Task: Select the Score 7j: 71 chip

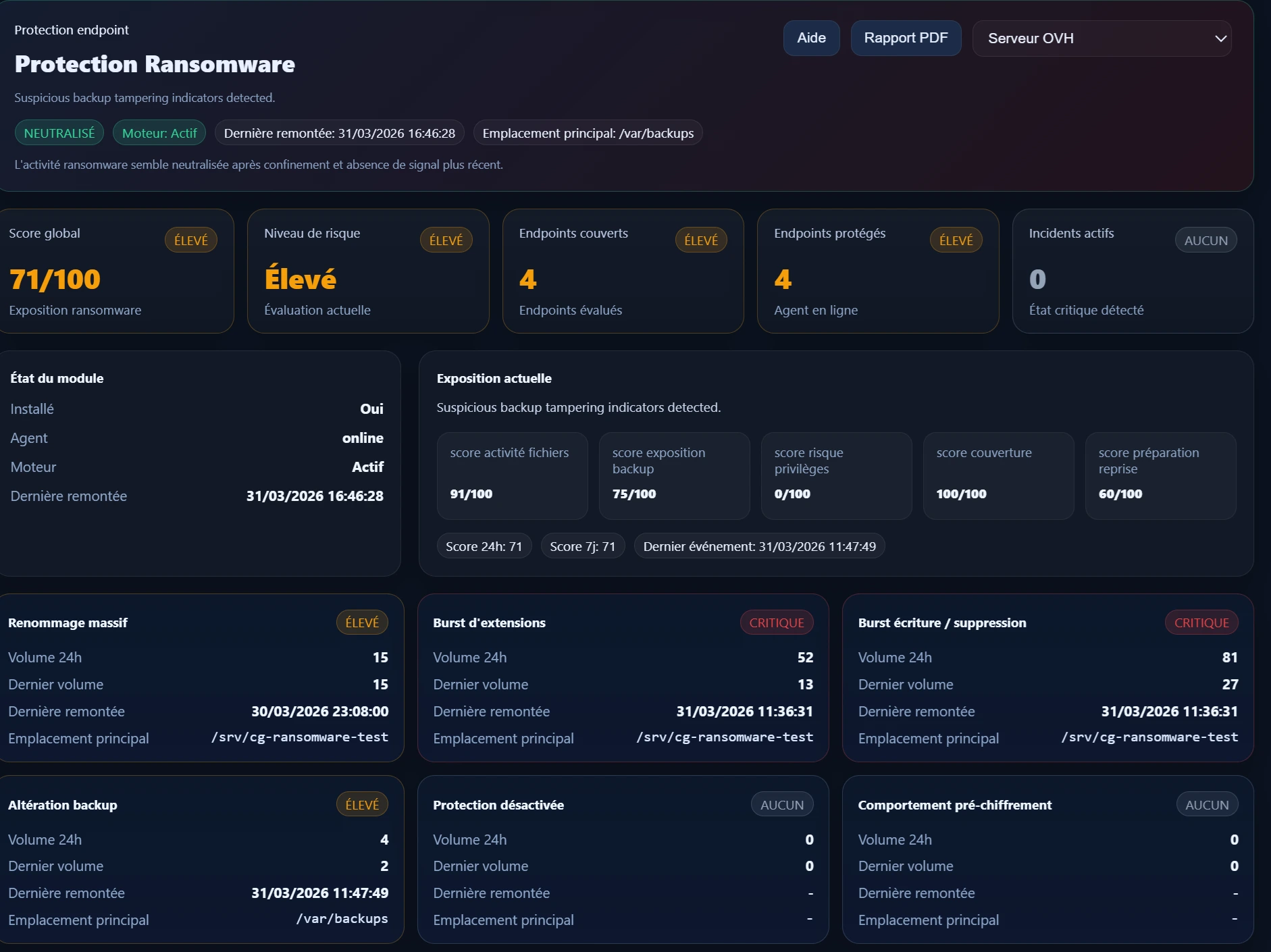Action: 582,546
